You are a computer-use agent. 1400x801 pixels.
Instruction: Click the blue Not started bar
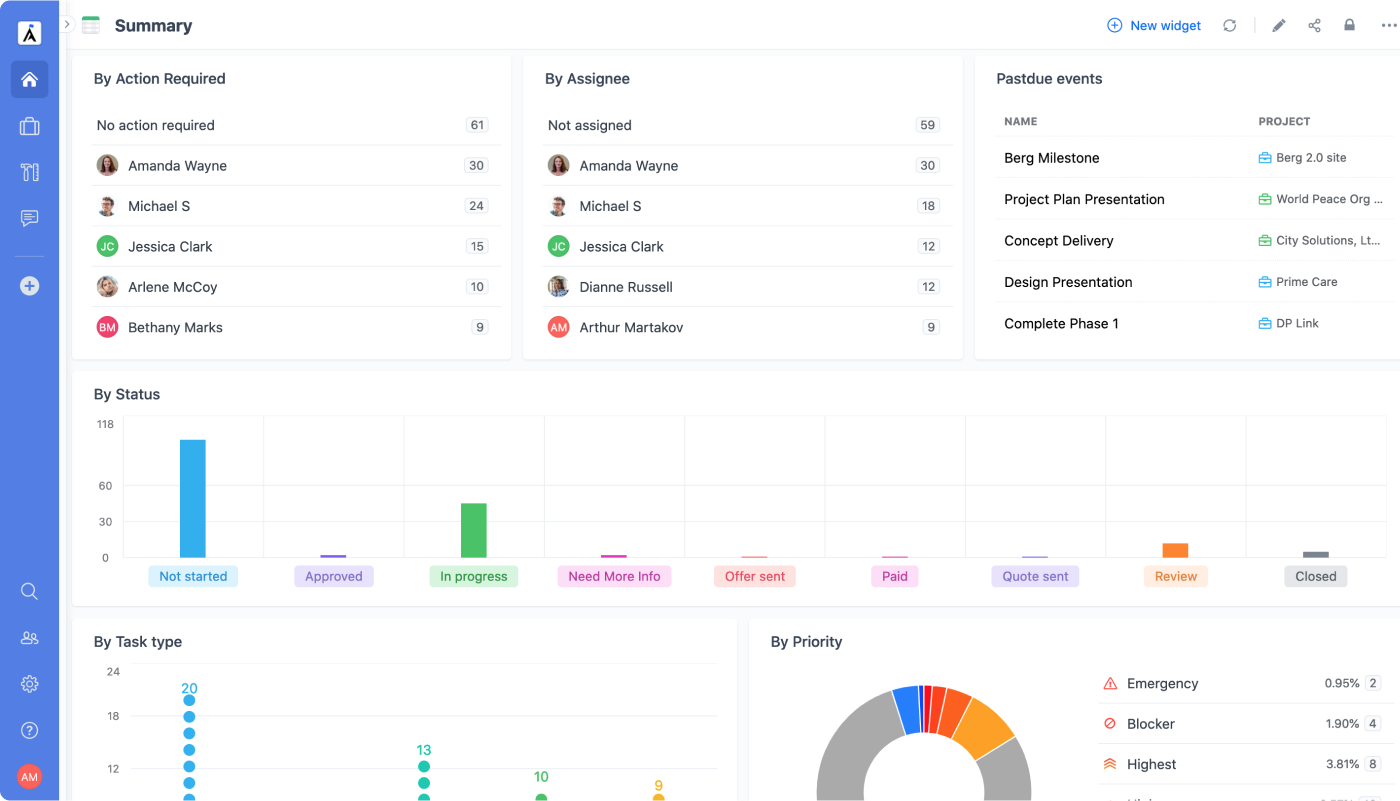[x=193, y=499]
